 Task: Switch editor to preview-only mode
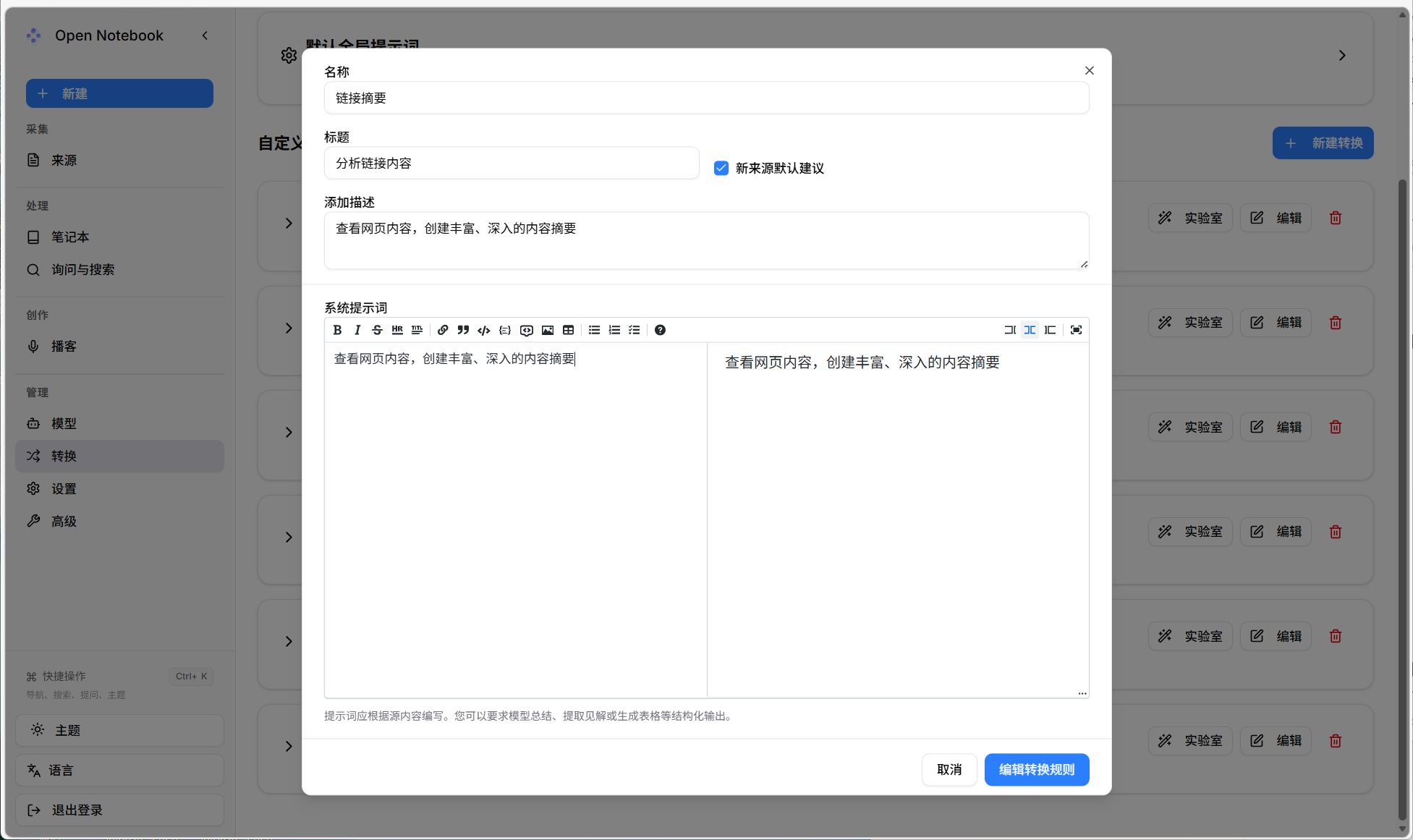[x=1050, y=330]
